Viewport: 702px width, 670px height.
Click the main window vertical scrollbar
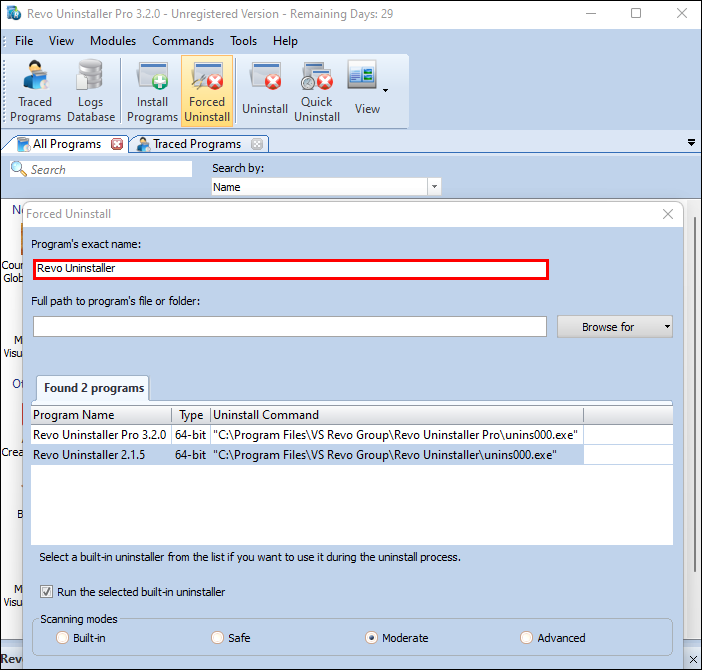694,394
